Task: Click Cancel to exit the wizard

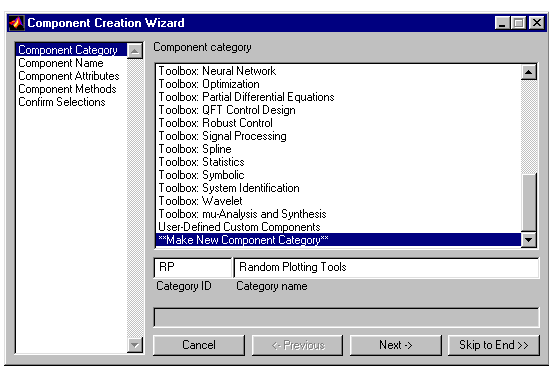Action: [x=199, y=345]
